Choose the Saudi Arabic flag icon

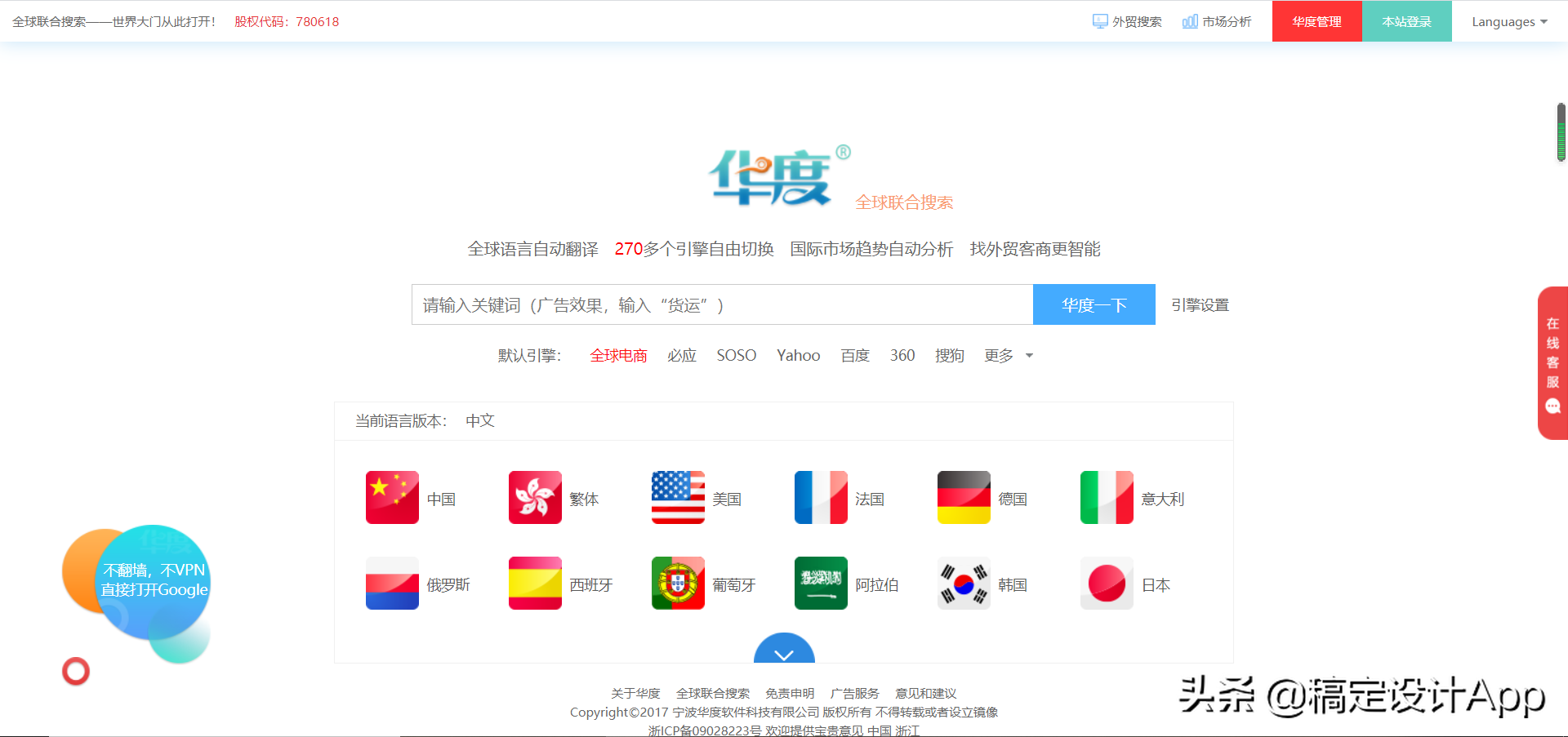click(821, 583)
